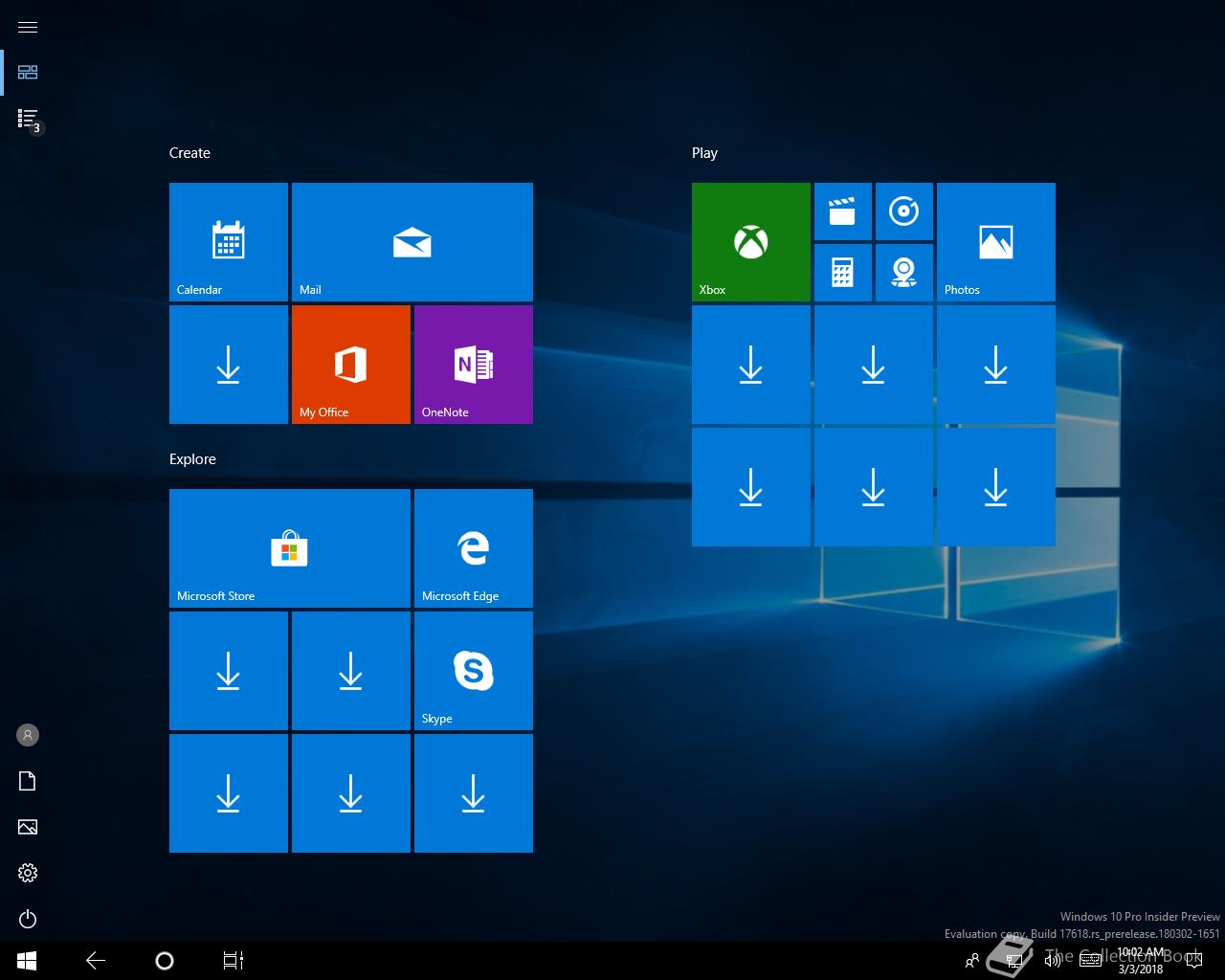Screen dimensions: 1225x980
Task: Open the user account menu in the sidebar
Action: 28,735
